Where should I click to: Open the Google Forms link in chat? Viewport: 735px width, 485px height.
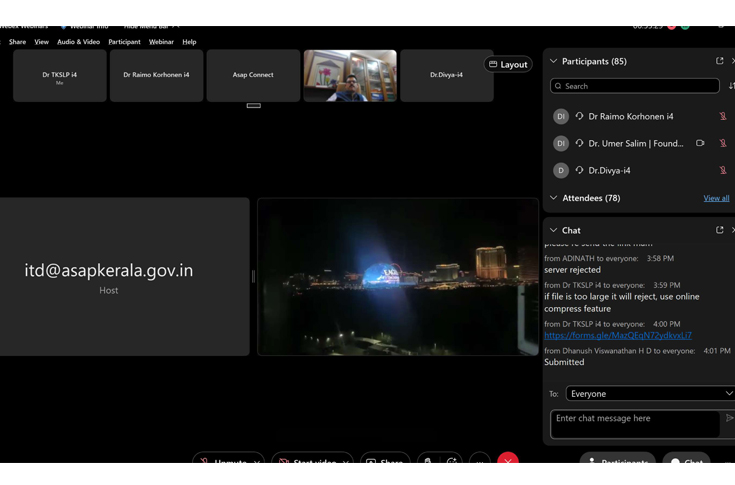(617, 336)
